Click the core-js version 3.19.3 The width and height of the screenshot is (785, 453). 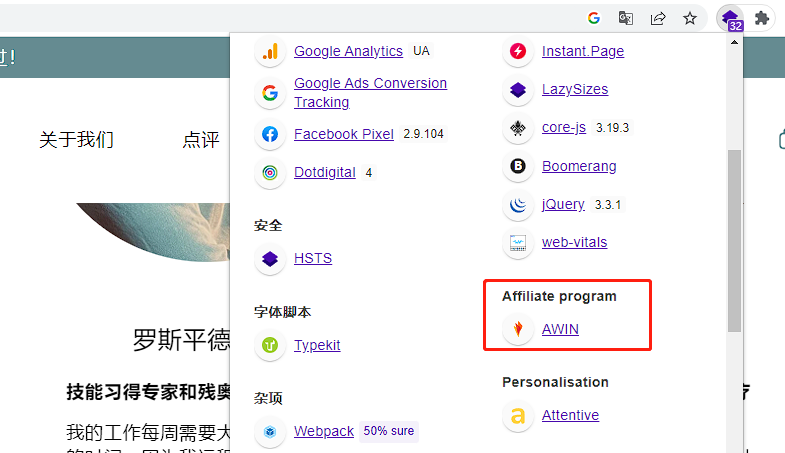(x=612, y=128)
